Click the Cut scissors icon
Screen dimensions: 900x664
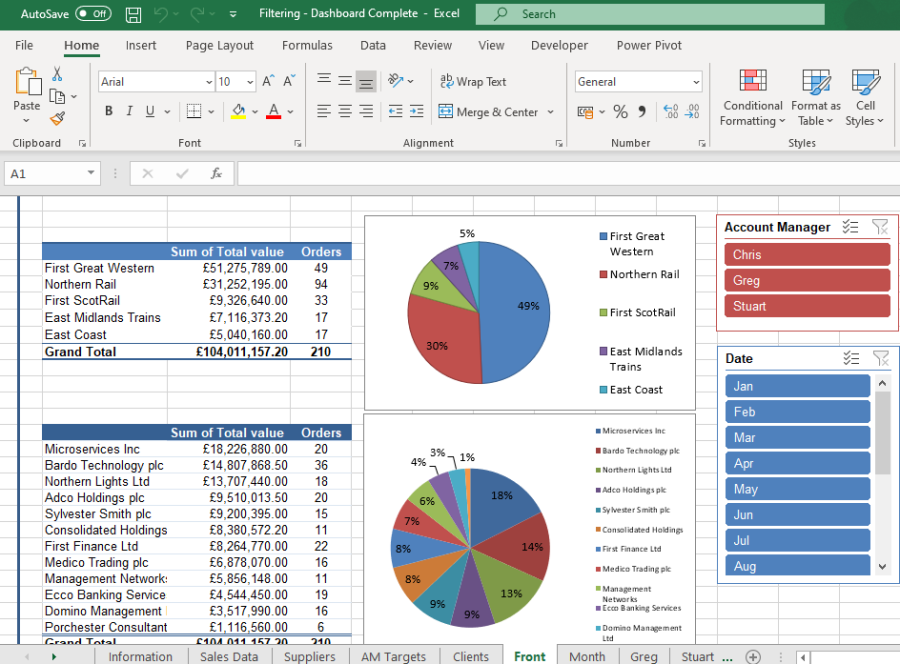click(57, 75)
